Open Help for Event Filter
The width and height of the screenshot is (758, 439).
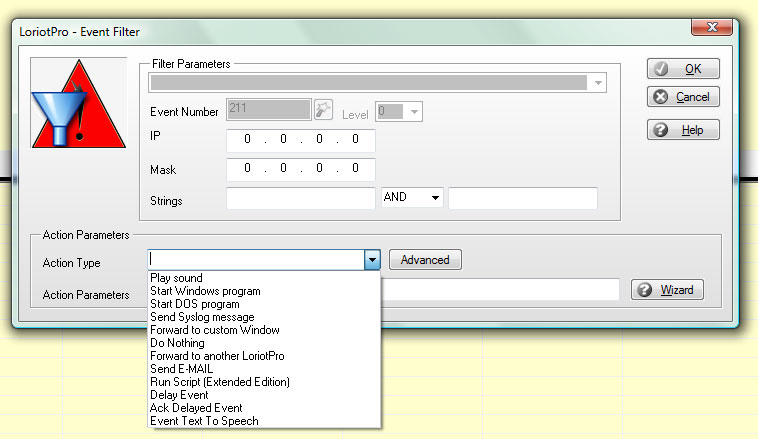pos(683,130)
